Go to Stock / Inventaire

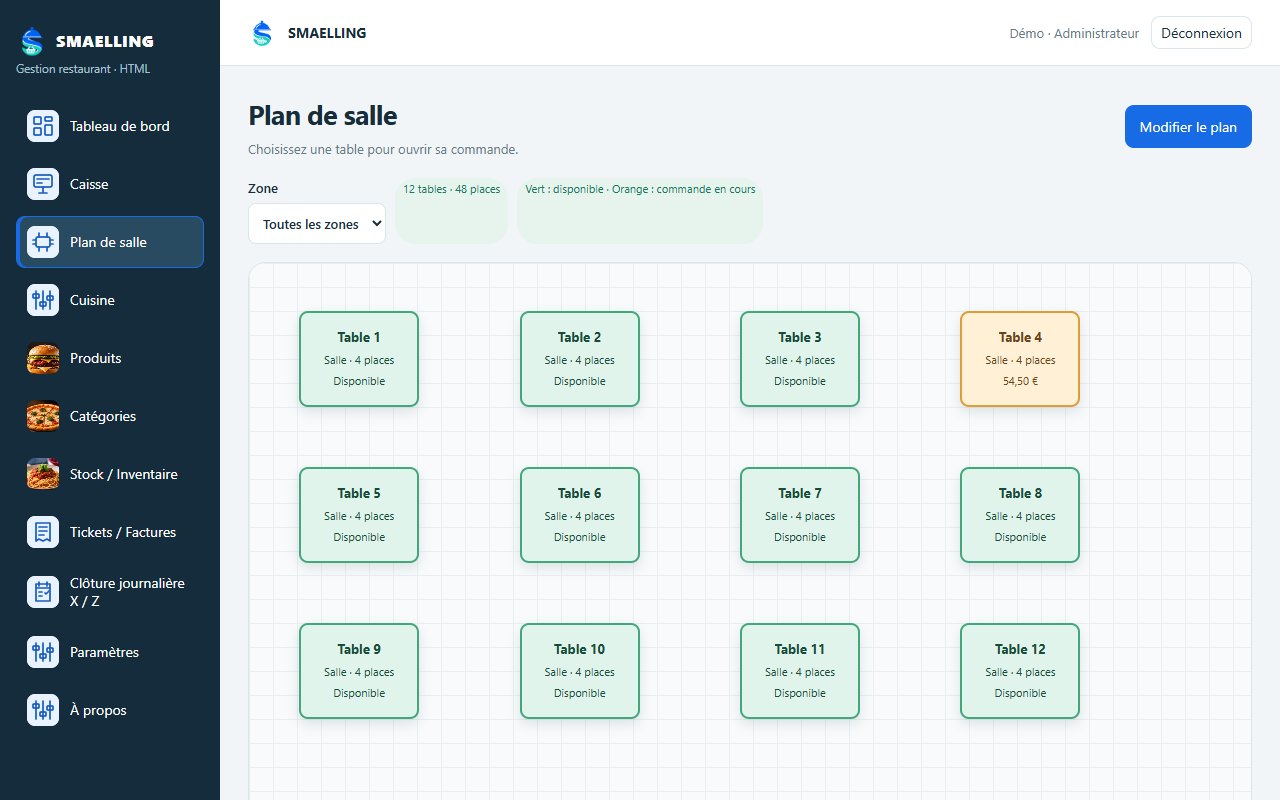tap(110, 474)
